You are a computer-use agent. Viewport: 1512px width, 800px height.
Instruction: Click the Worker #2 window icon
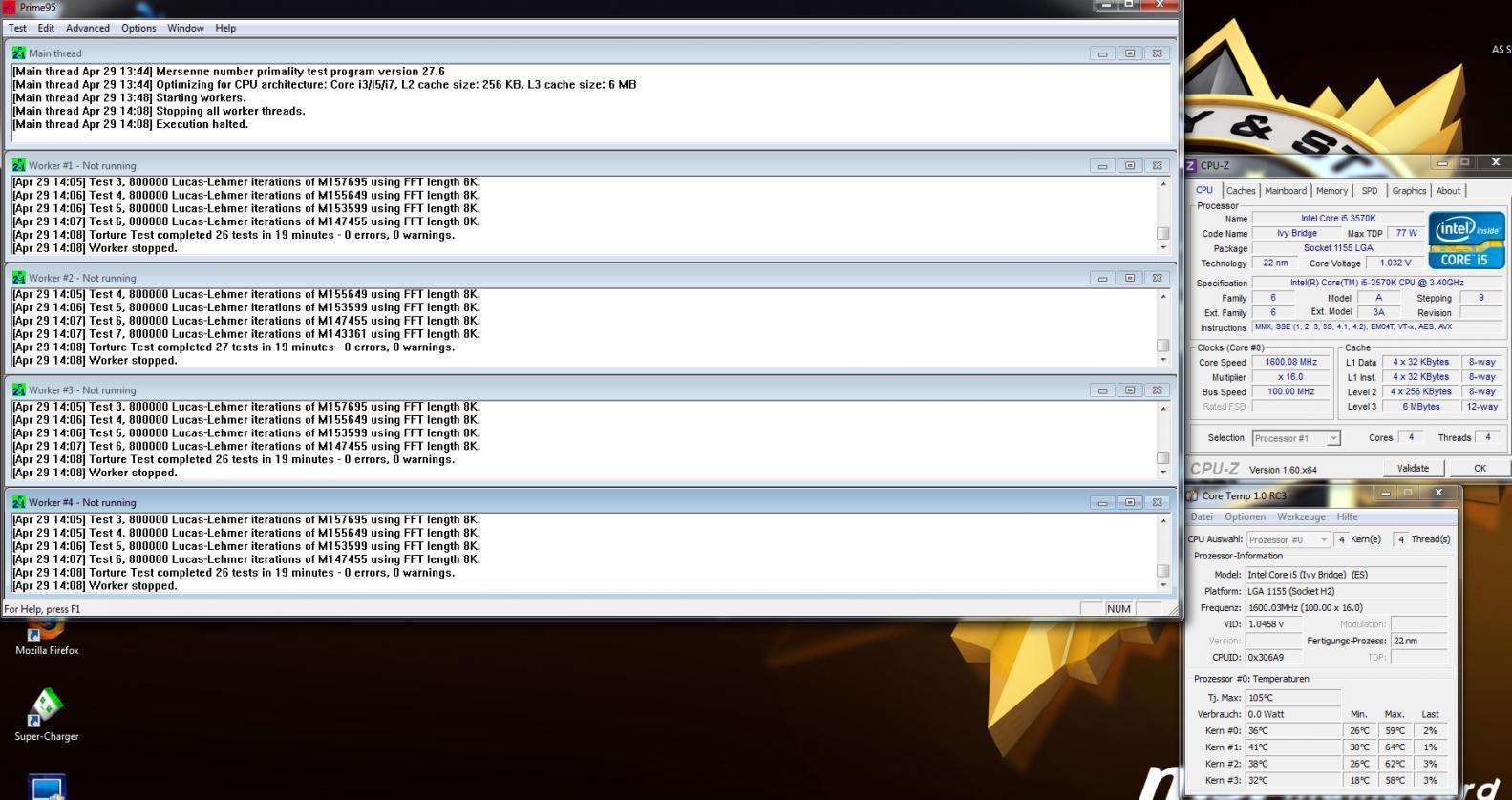[18, 278]
